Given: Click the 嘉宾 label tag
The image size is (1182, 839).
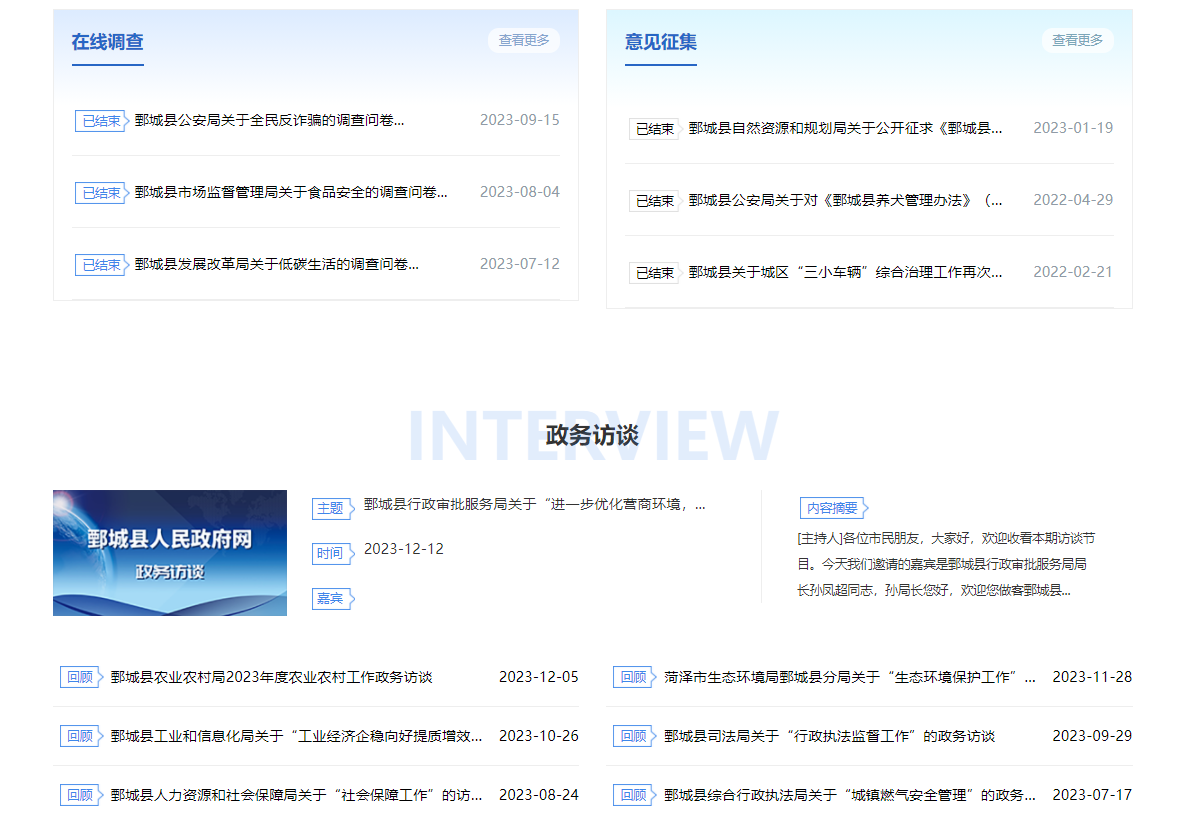Looking at the screenshot, I should (332, 599).
